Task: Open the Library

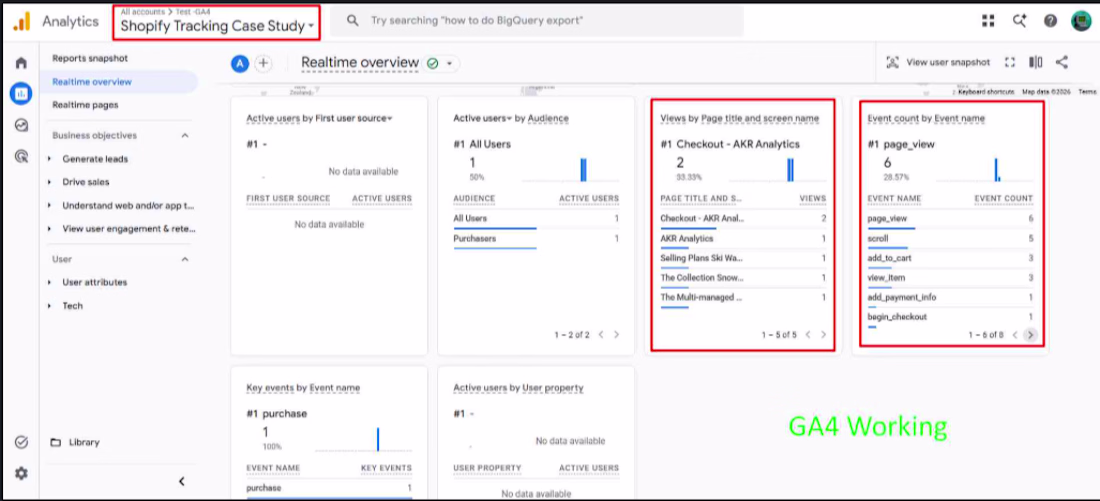Action: pos(75,443)
